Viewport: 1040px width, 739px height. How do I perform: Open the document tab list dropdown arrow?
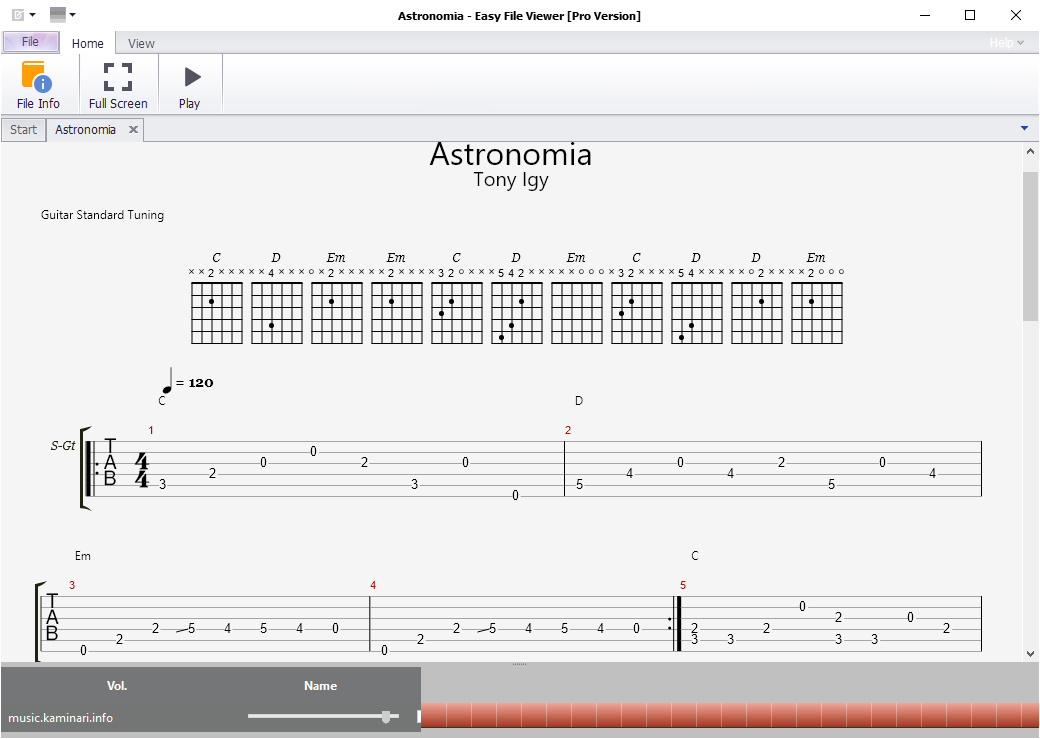point(1024,128)
